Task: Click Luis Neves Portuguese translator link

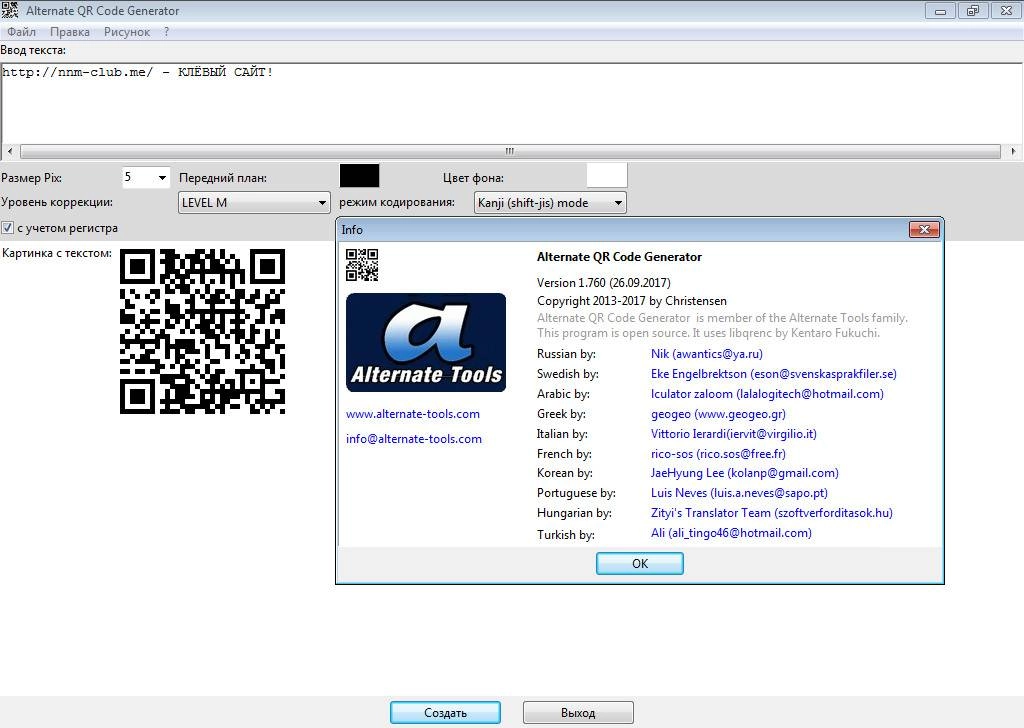Action: coord(739,493)
